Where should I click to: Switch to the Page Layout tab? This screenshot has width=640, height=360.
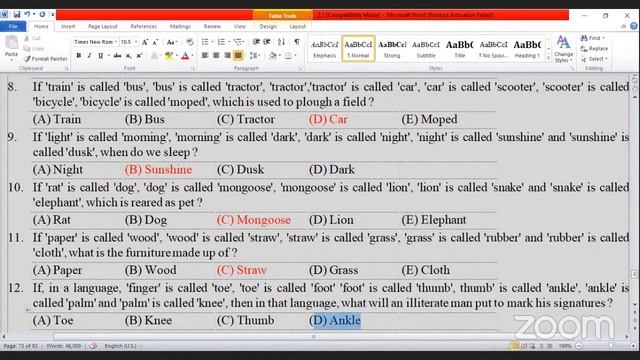point(102,26)
